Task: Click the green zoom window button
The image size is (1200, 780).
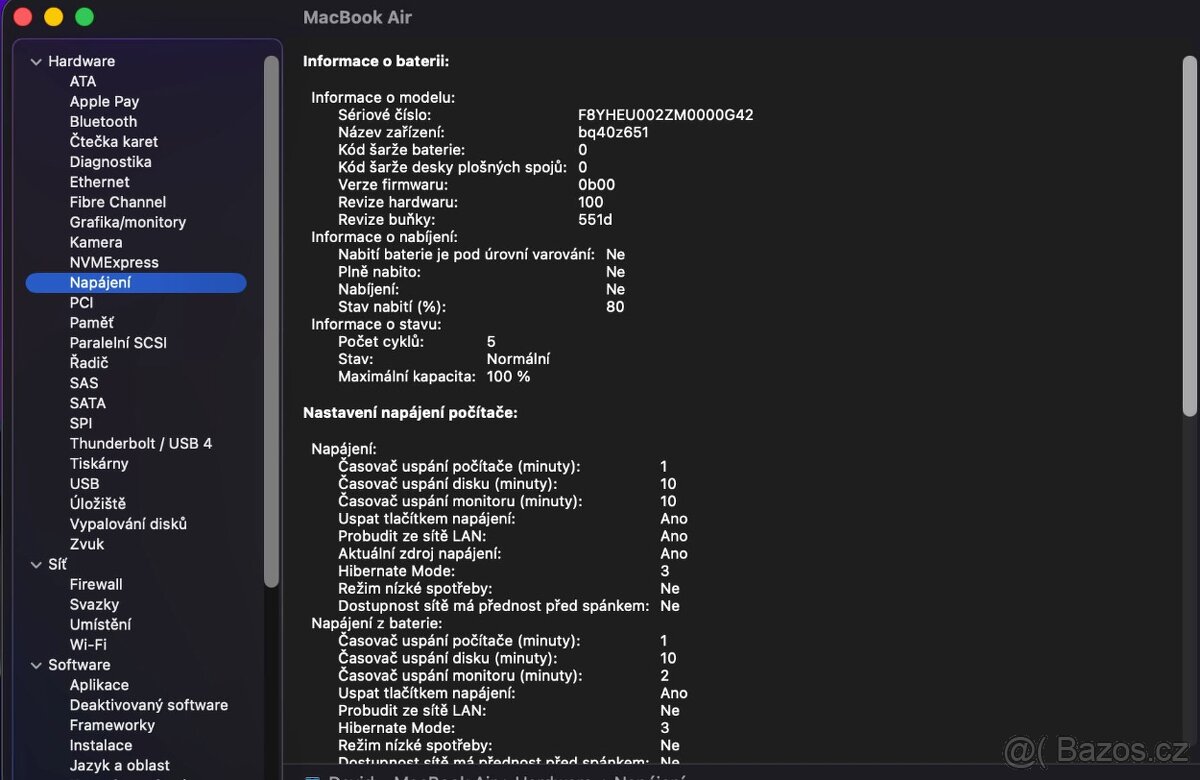Action: (x=84, y=17)
